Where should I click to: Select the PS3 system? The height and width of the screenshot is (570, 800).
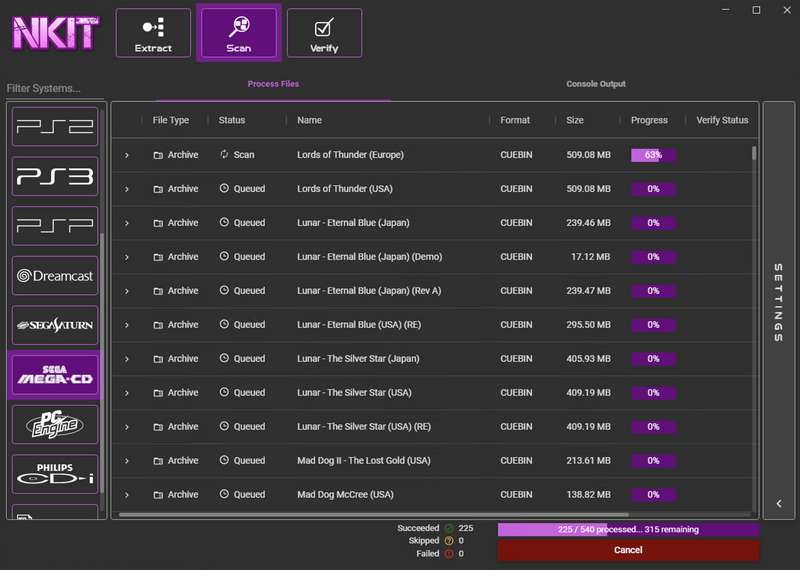click(55, 177)
